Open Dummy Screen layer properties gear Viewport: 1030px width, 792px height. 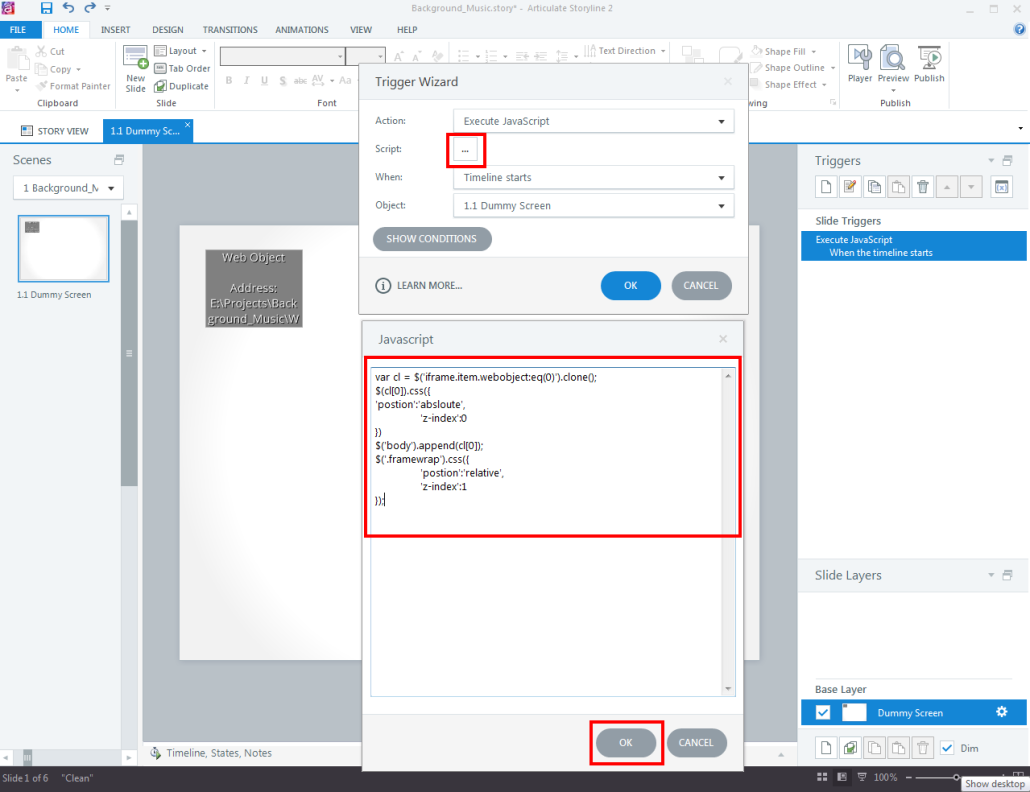1001,712
